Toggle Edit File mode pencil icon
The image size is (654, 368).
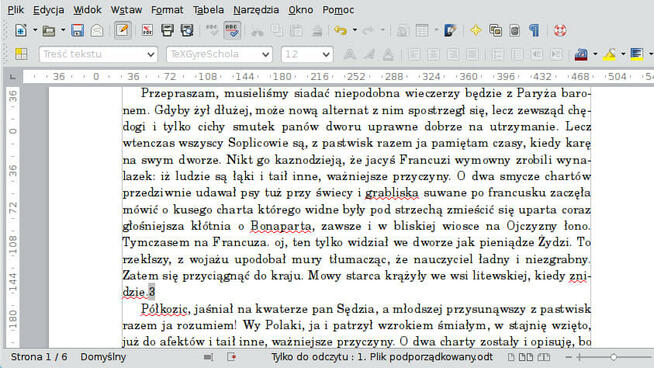[x=122, y=30]
